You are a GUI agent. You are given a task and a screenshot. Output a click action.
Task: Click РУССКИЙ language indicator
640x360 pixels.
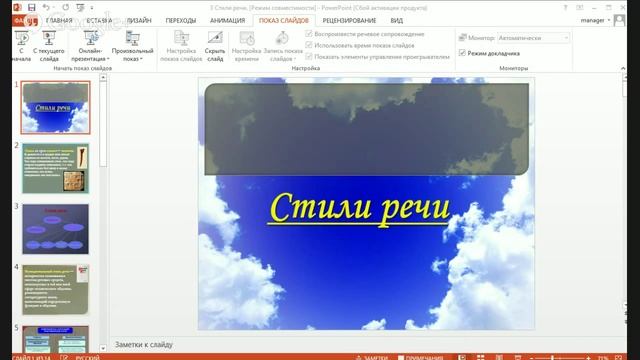pos(87,358)
